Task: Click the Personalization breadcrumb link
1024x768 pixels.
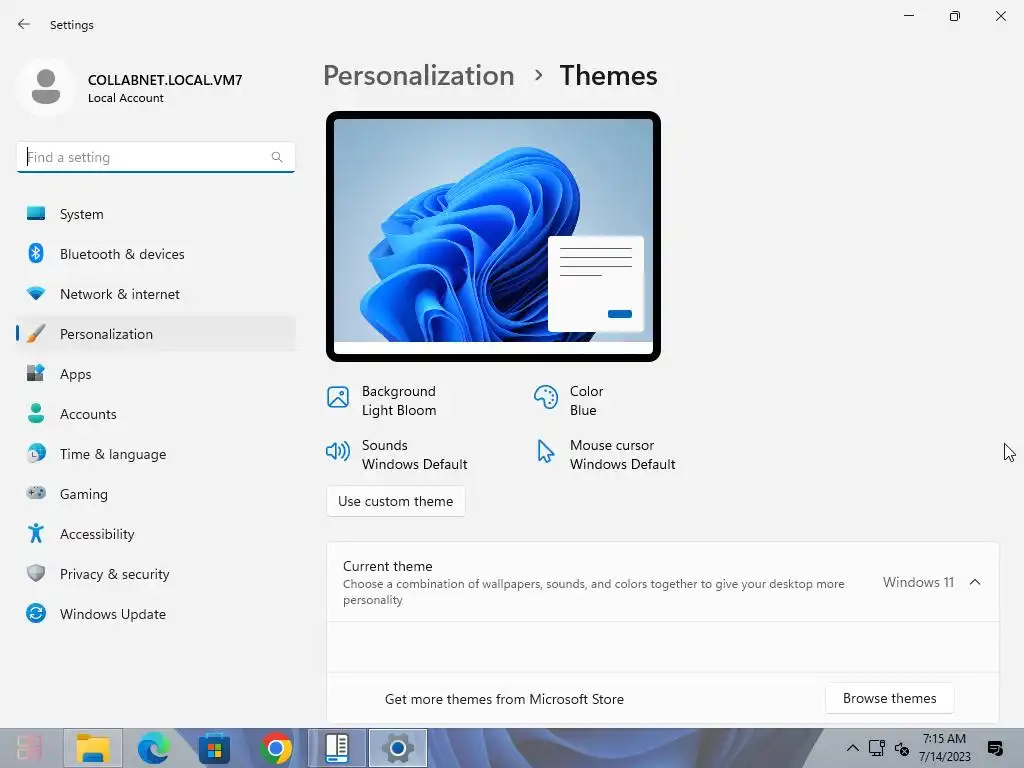Action: click(419, 76)
